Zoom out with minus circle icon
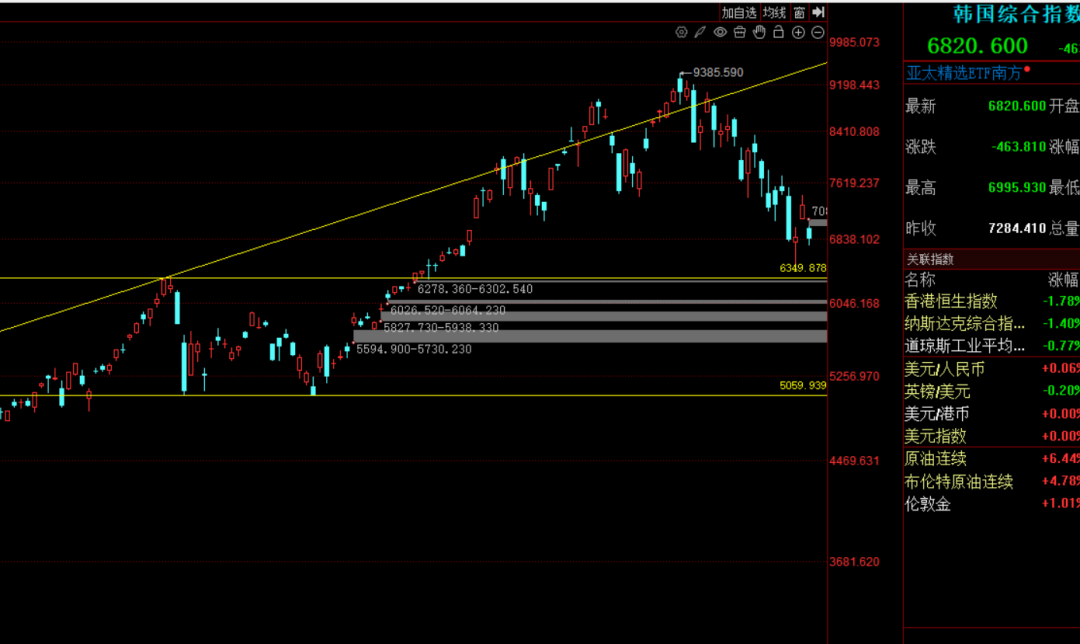Screen dimensions: 1080x644 click(818, 32)
